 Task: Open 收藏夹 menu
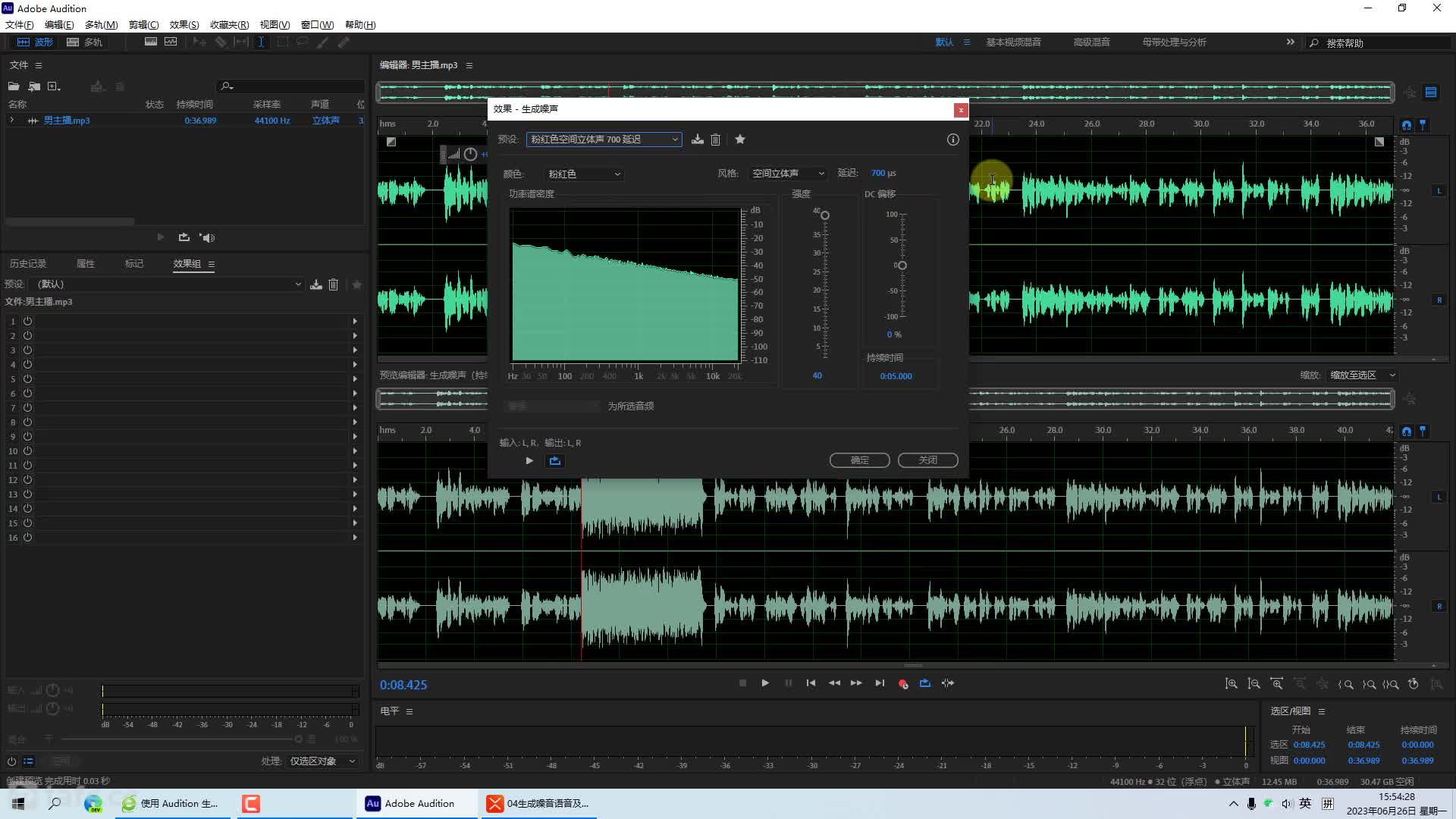click(x=229, y=25)
